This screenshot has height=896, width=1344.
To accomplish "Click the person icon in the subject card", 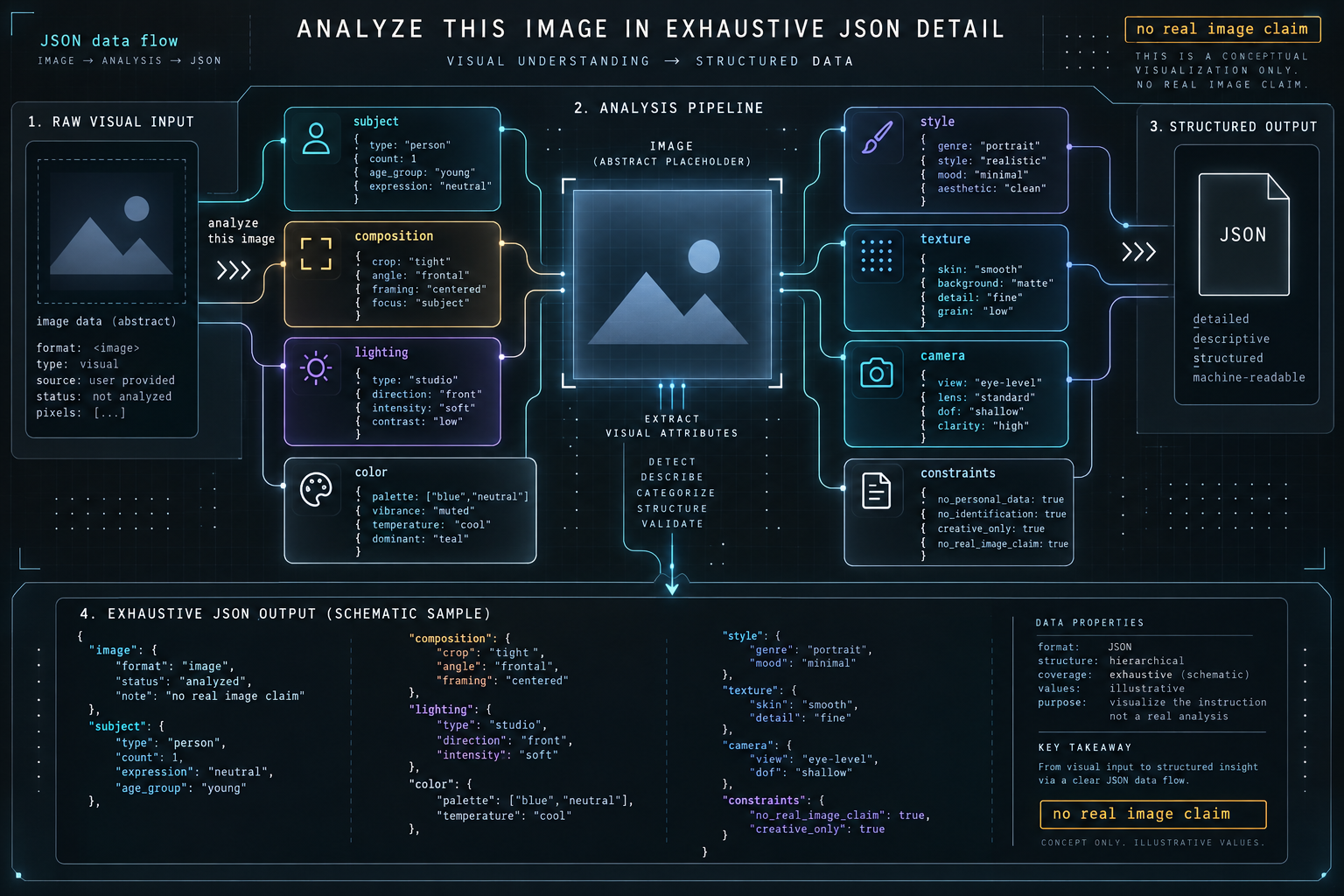I will point(316,138).
